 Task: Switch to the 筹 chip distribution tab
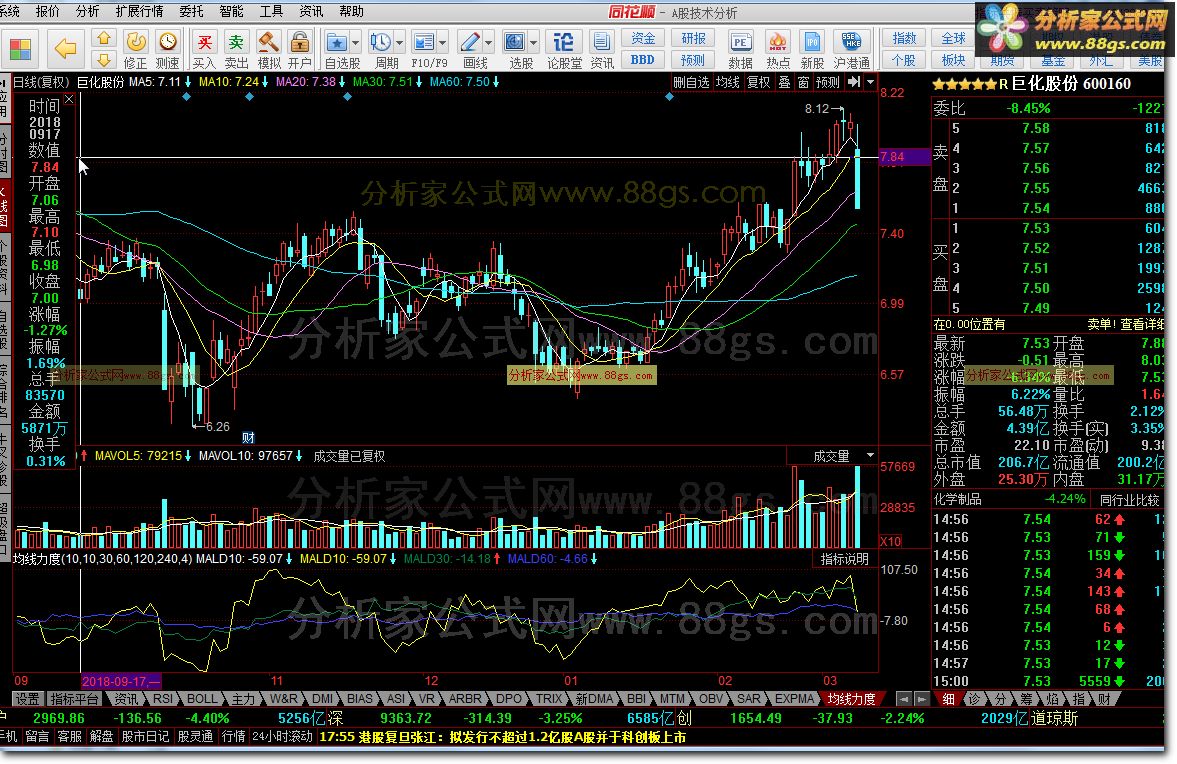1026,699
